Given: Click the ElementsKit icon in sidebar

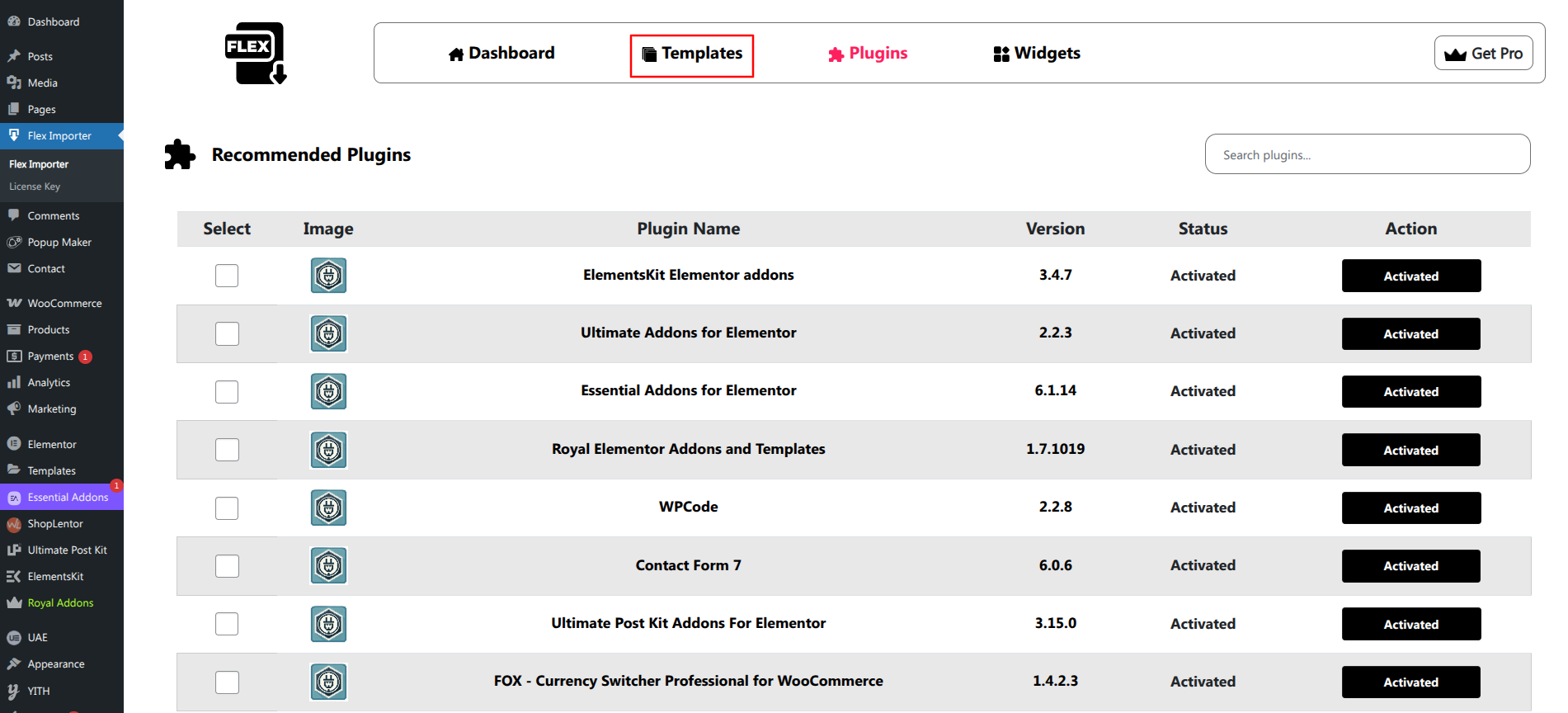Looking at the screenshot, I should pyautogui.click(x=14, y=576).
